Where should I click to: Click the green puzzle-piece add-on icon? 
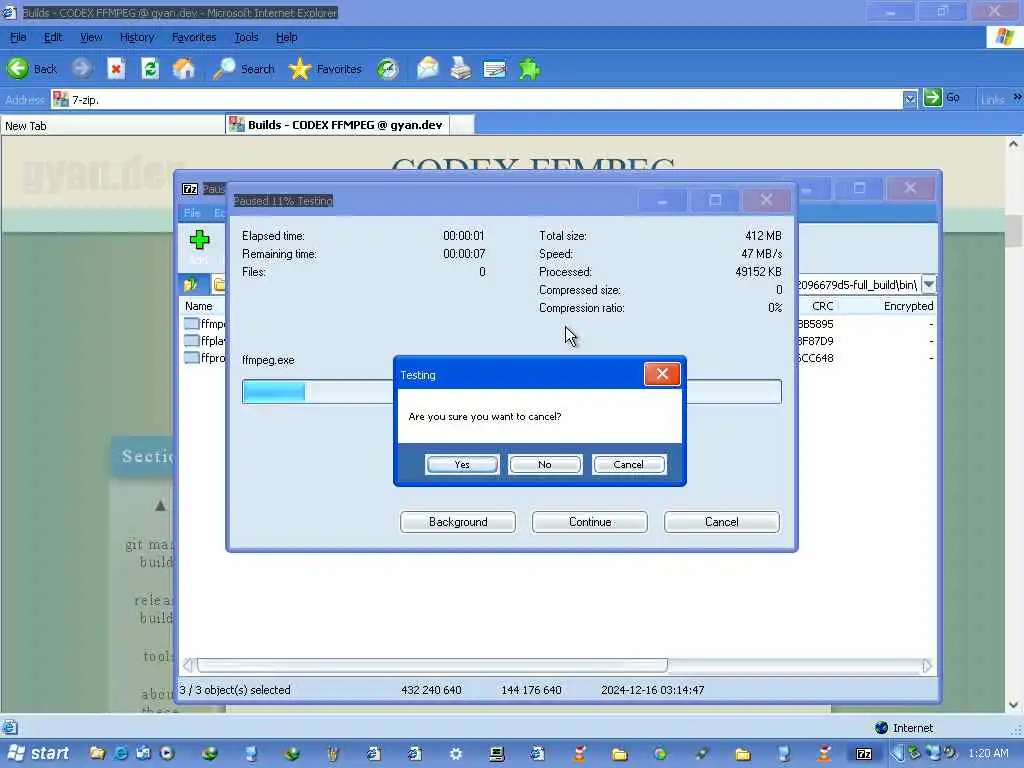tap(530, 69)
